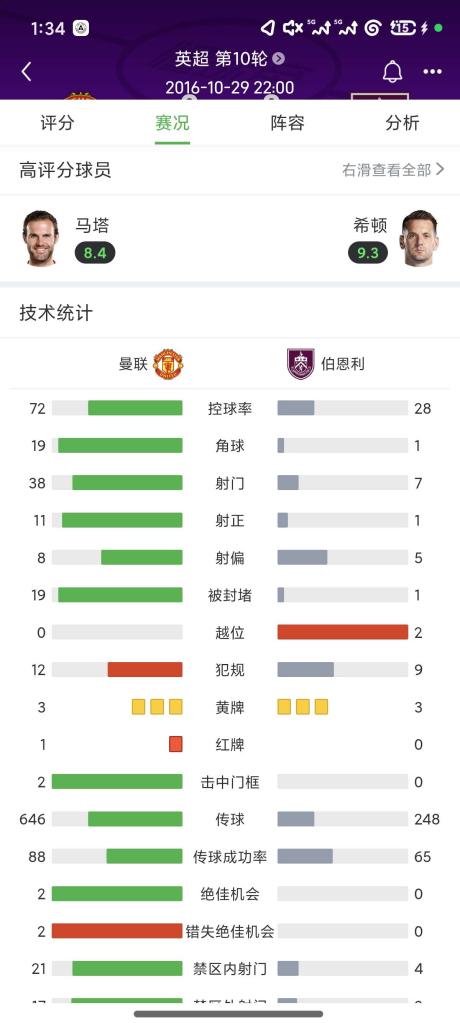Select the 赛况 tab

[172, 123]
